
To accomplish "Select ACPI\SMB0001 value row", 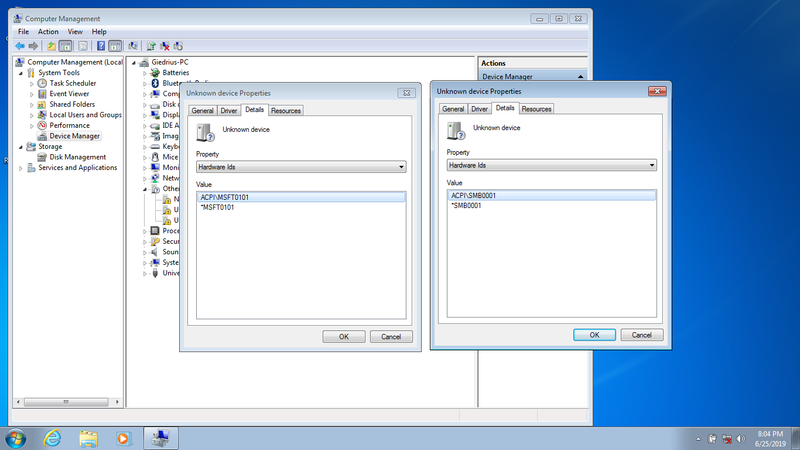I will pos(552,196).
